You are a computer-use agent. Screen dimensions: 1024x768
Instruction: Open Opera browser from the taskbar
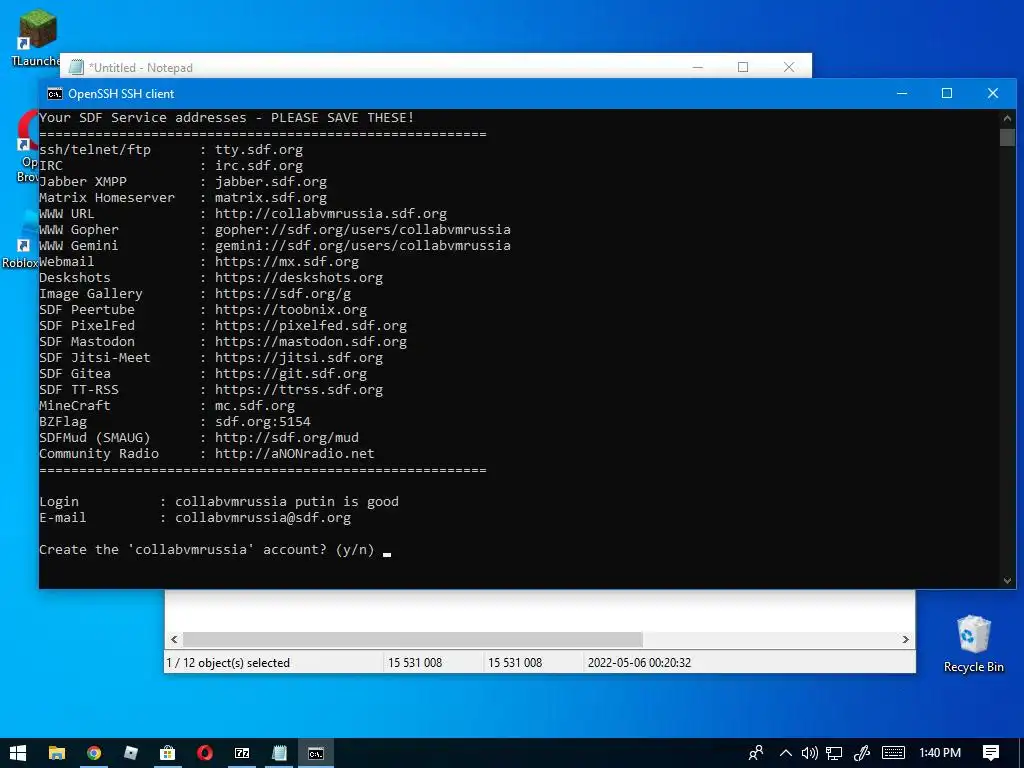point(205,753)
